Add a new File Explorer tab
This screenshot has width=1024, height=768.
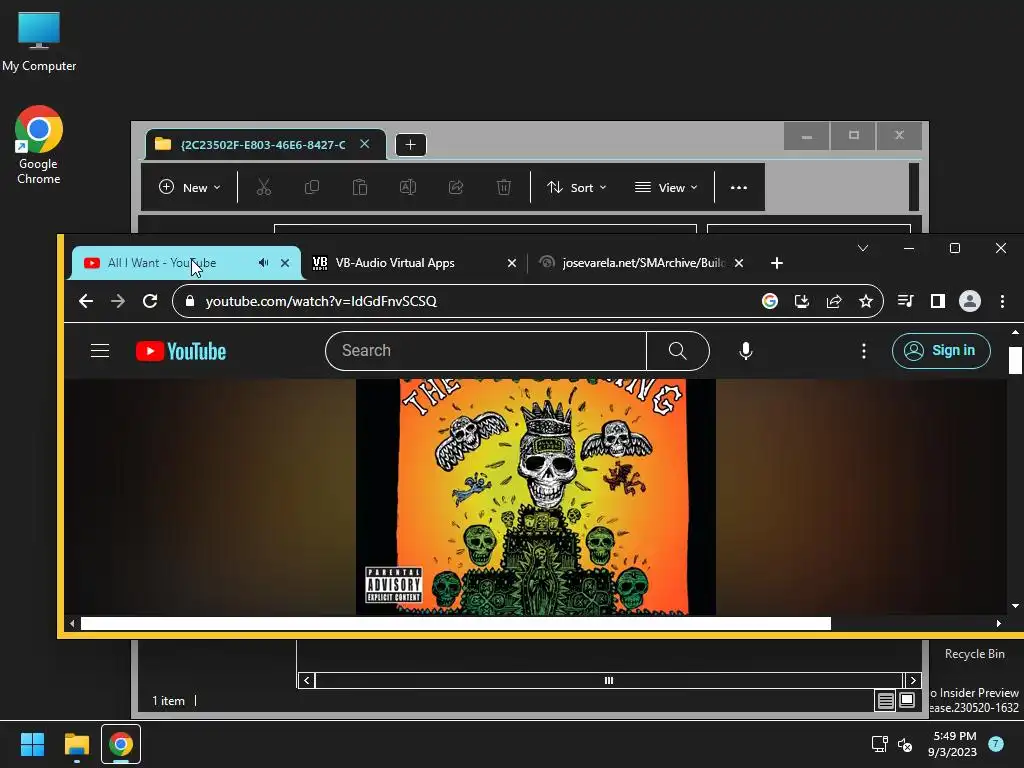pos(410,145)
